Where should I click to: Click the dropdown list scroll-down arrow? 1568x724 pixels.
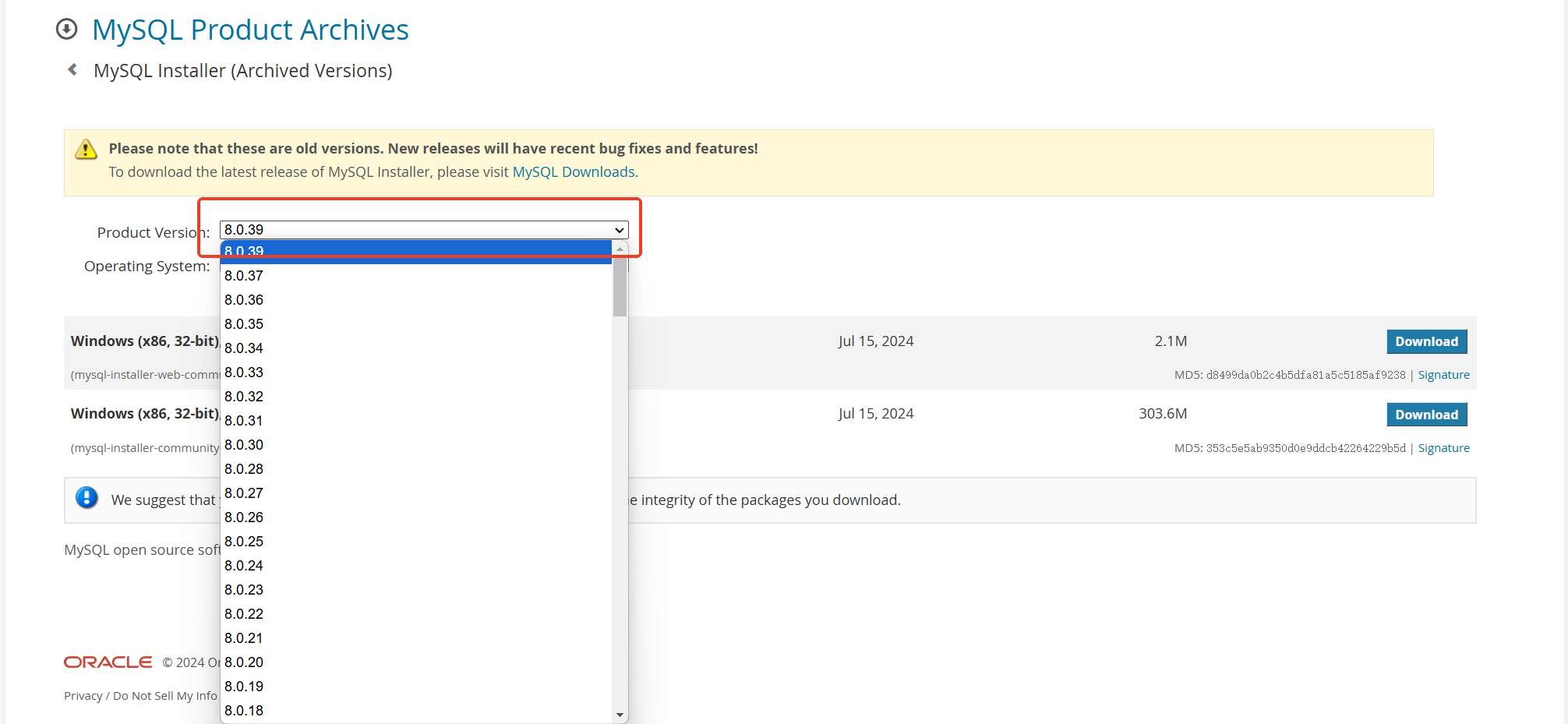click(x=620, y=715)
